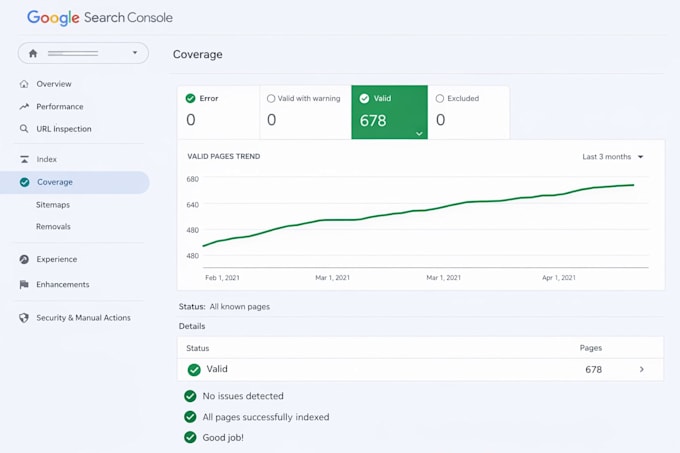Click the home icon in property selector
The image size is (680, 453).
point(33,53)
